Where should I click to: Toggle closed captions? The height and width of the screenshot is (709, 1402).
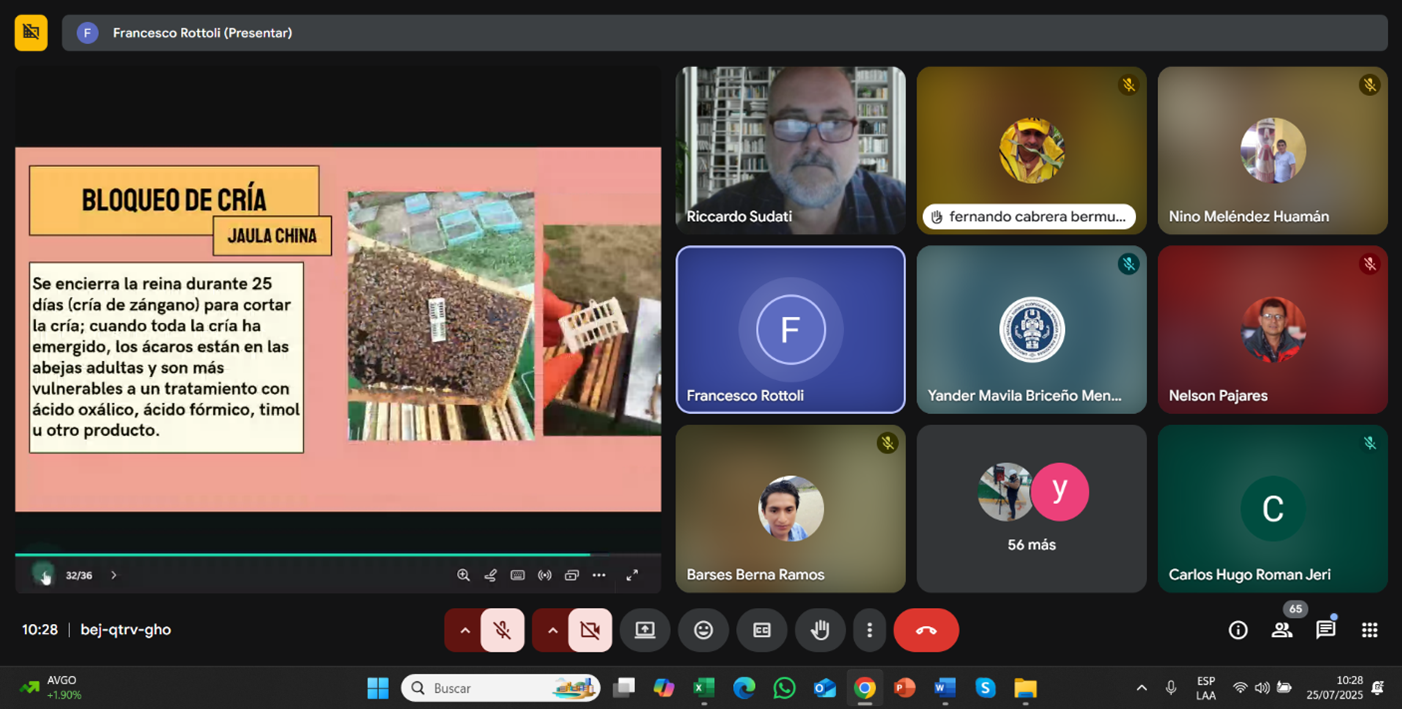click(x=762, y=630)
